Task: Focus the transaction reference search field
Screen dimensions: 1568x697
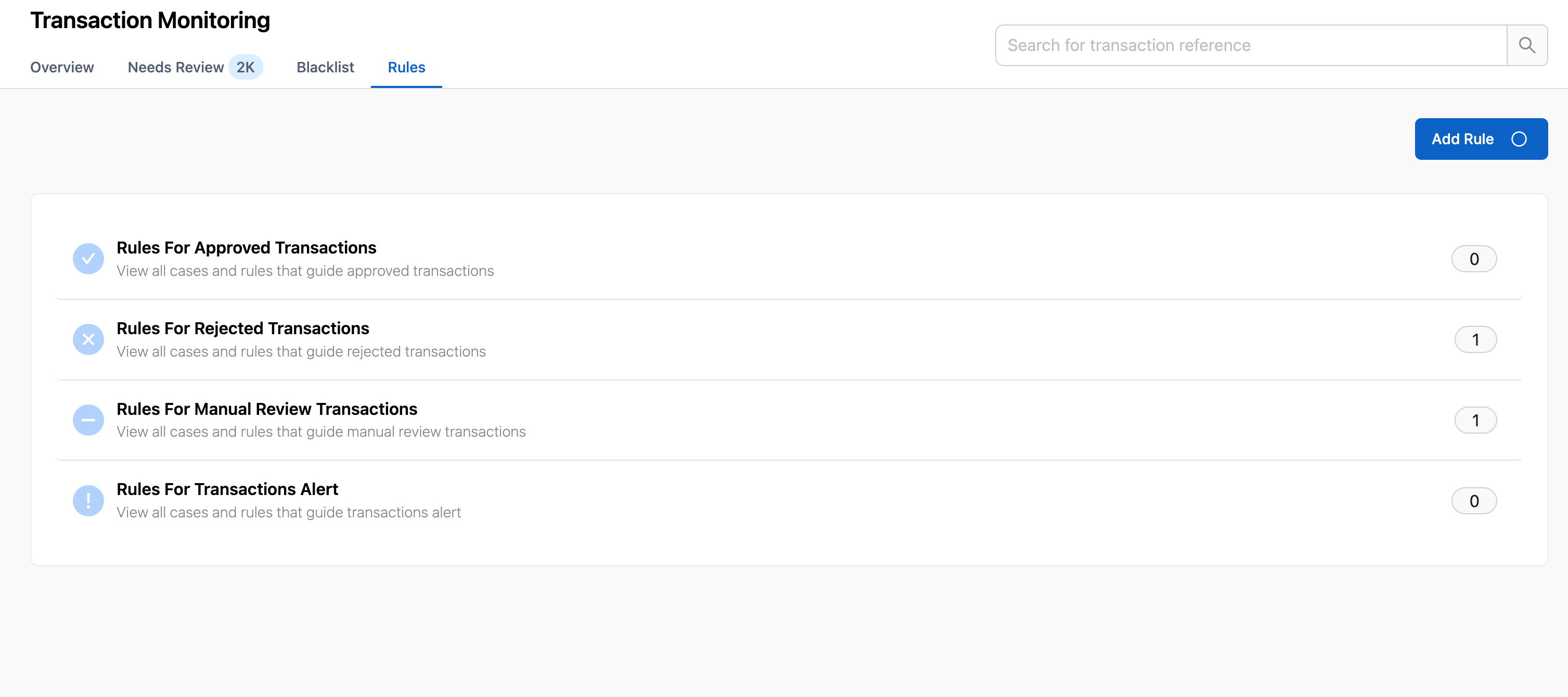Action: (1250, 45)
